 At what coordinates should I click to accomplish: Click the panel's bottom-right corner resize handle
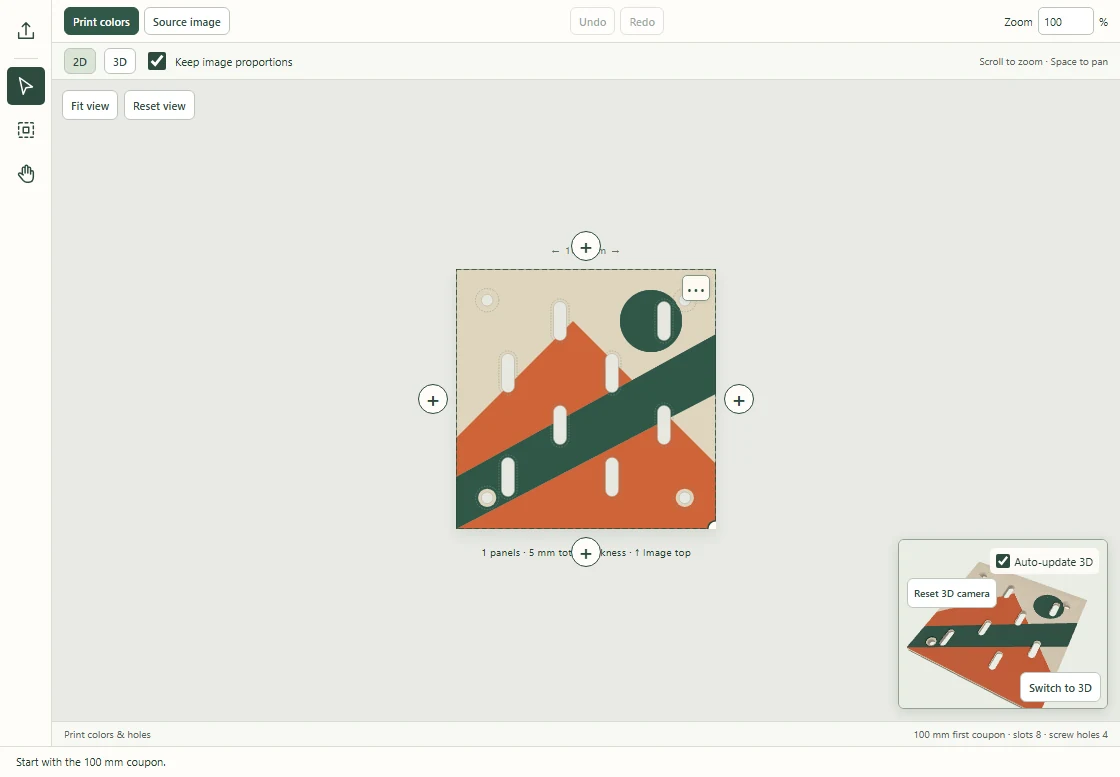pos(713,526)
